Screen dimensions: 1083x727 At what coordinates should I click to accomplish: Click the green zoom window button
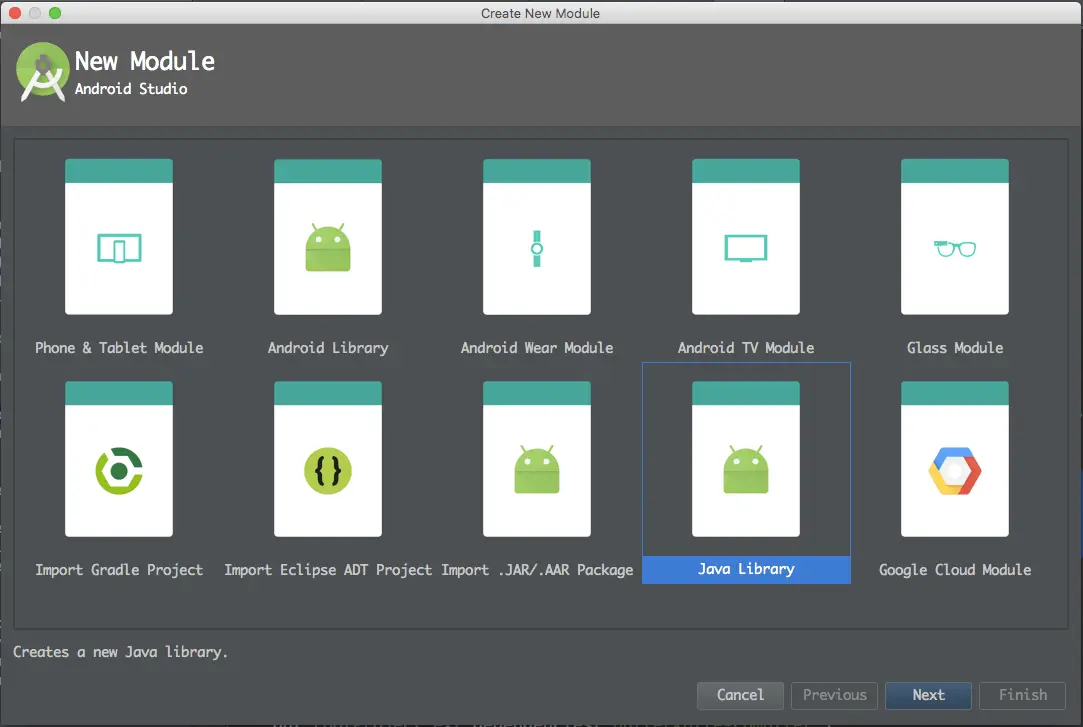[55, 13]
